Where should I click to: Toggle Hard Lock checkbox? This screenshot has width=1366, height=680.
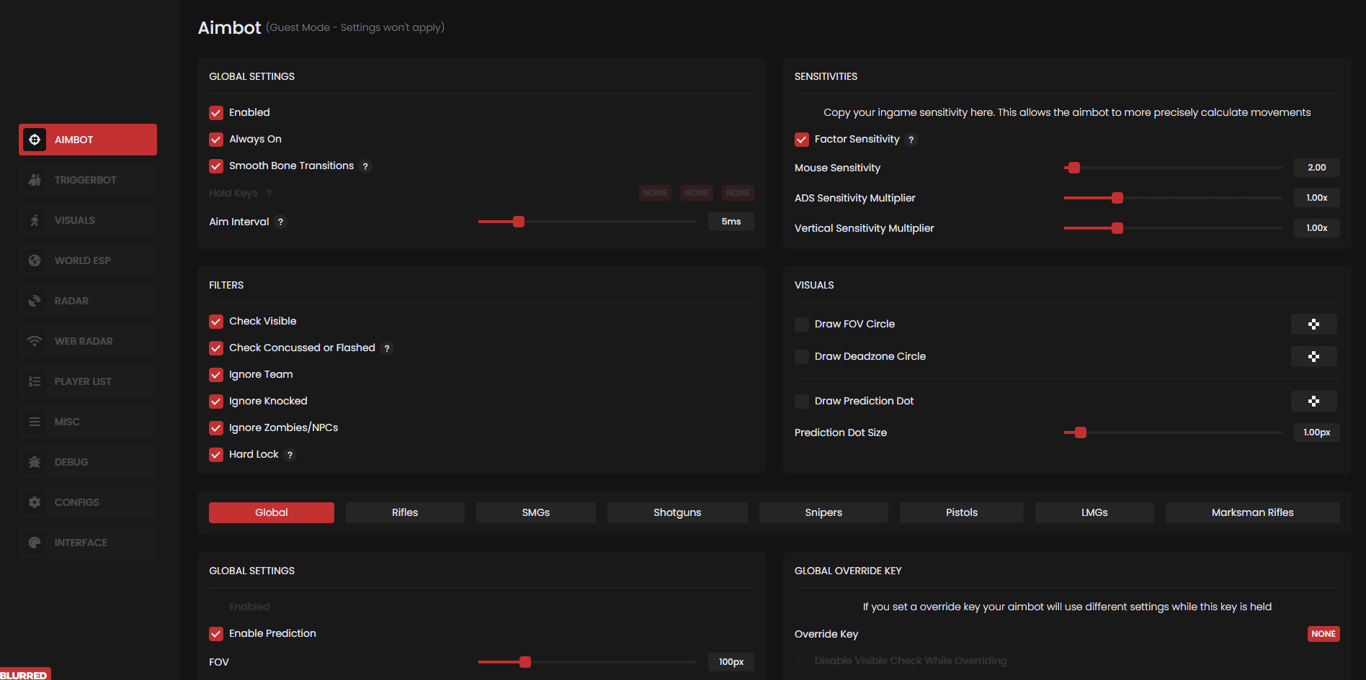pyautogui.click(x=216, y=454)
